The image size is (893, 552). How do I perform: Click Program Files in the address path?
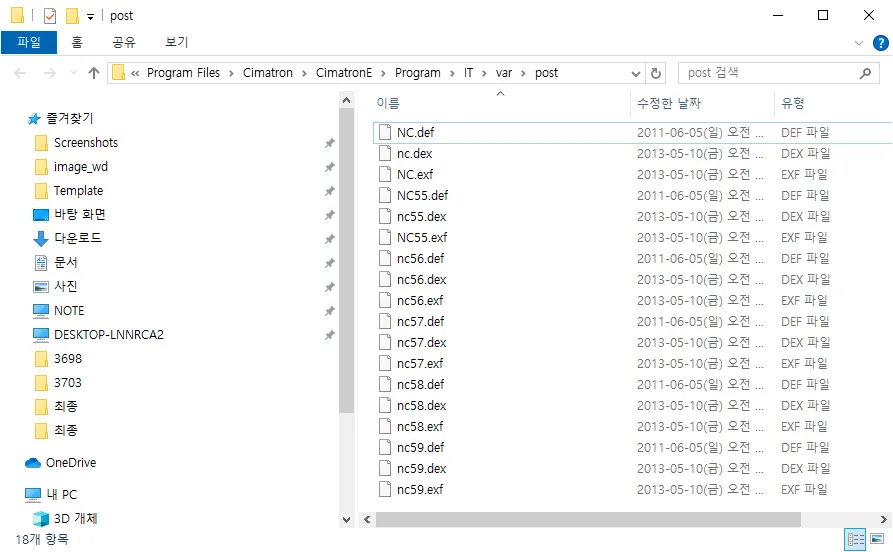point(183,73)
